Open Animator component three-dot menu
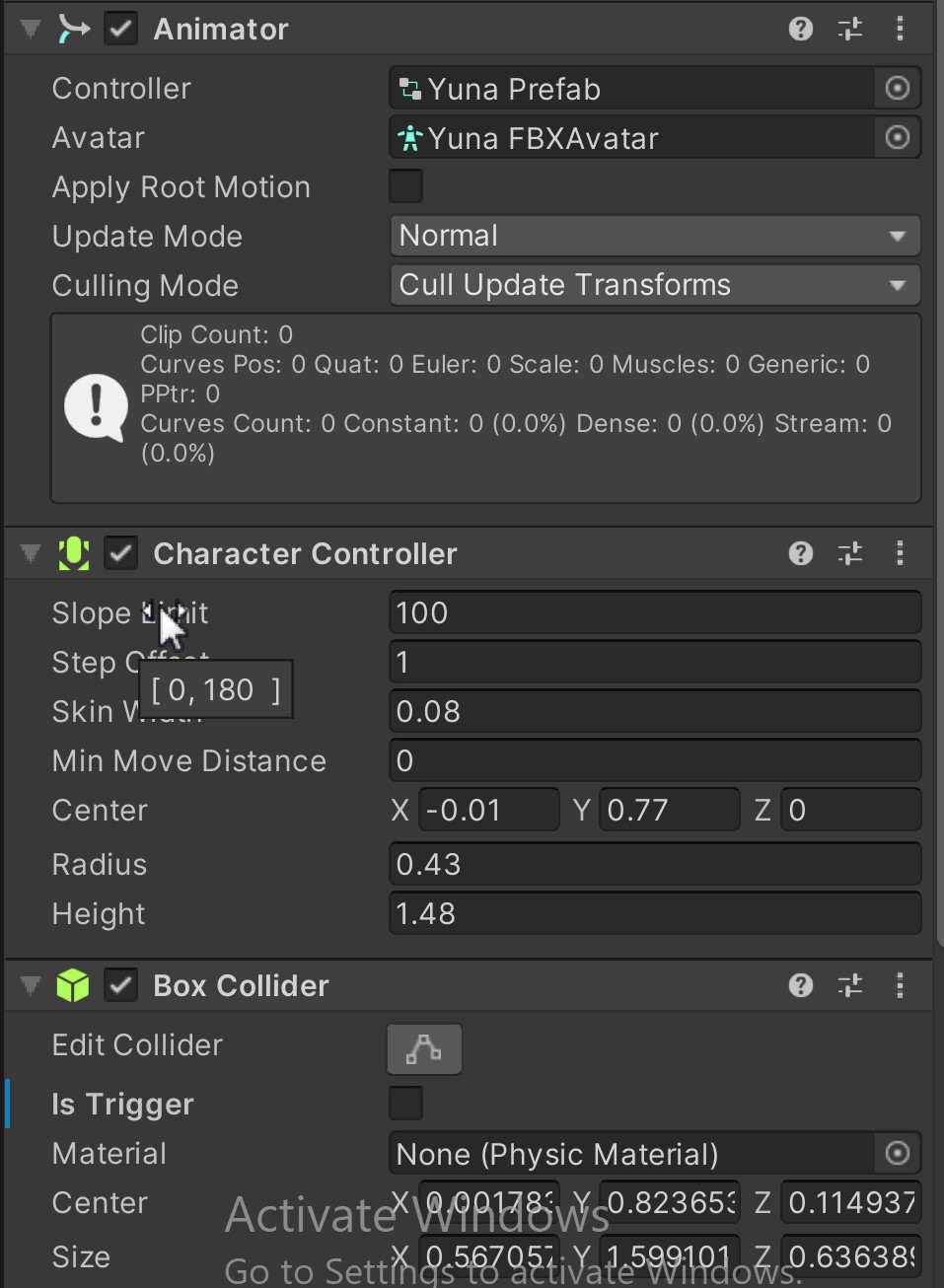 pos(900,29)
